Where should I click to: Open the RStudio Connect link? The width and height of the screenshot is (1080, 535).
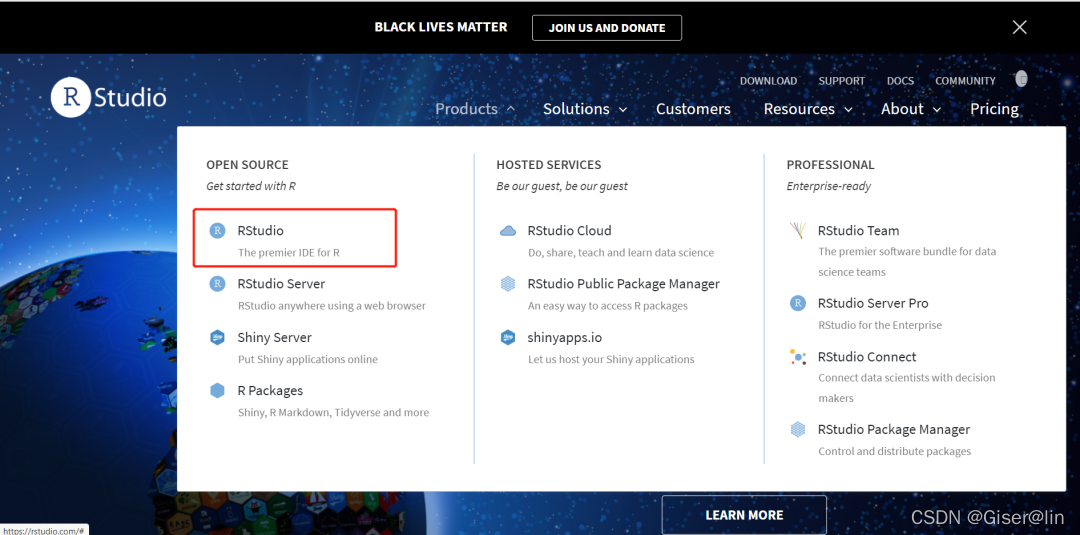click(867, 357)
